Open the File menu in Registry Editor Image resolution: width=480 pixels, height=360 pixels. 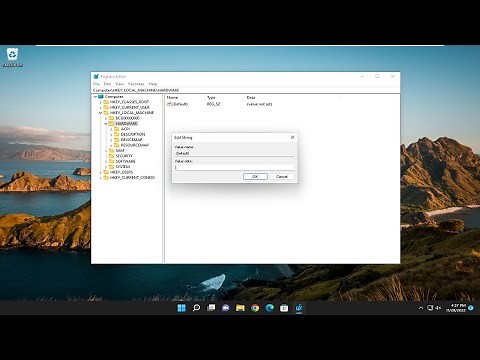tap(96, 84)
